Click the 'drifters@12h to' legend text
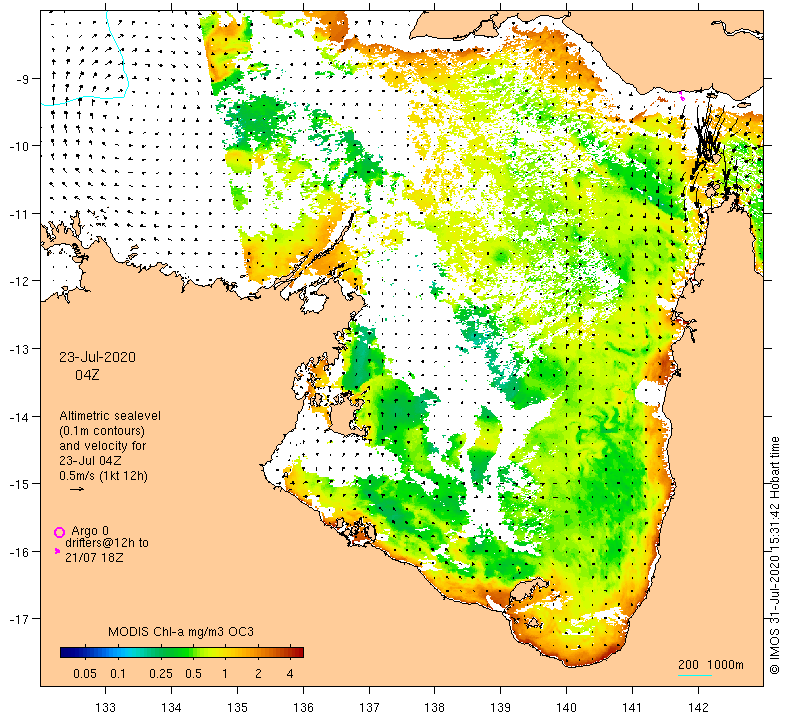 click(x=107, y=543)
